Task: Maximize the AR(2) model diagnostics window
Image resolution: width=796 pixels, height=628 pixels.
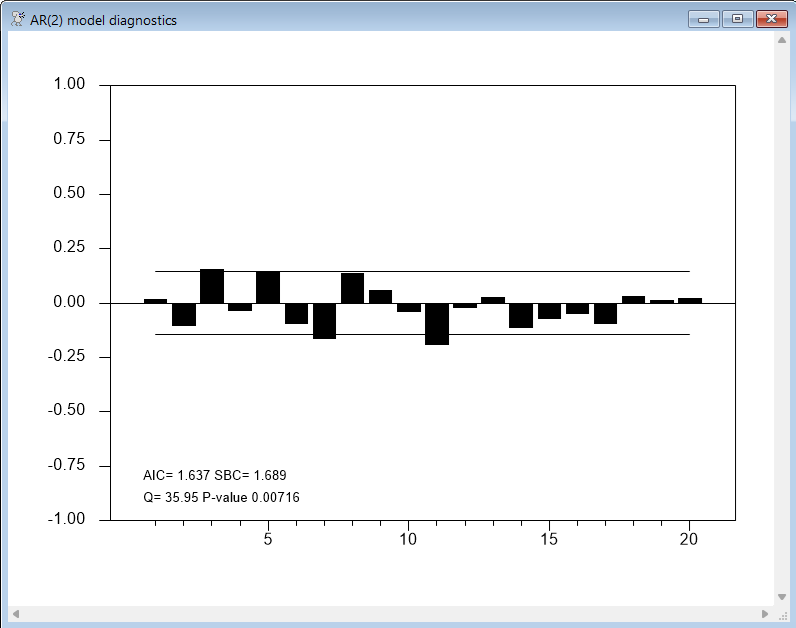Action: [x=737, y=19]
